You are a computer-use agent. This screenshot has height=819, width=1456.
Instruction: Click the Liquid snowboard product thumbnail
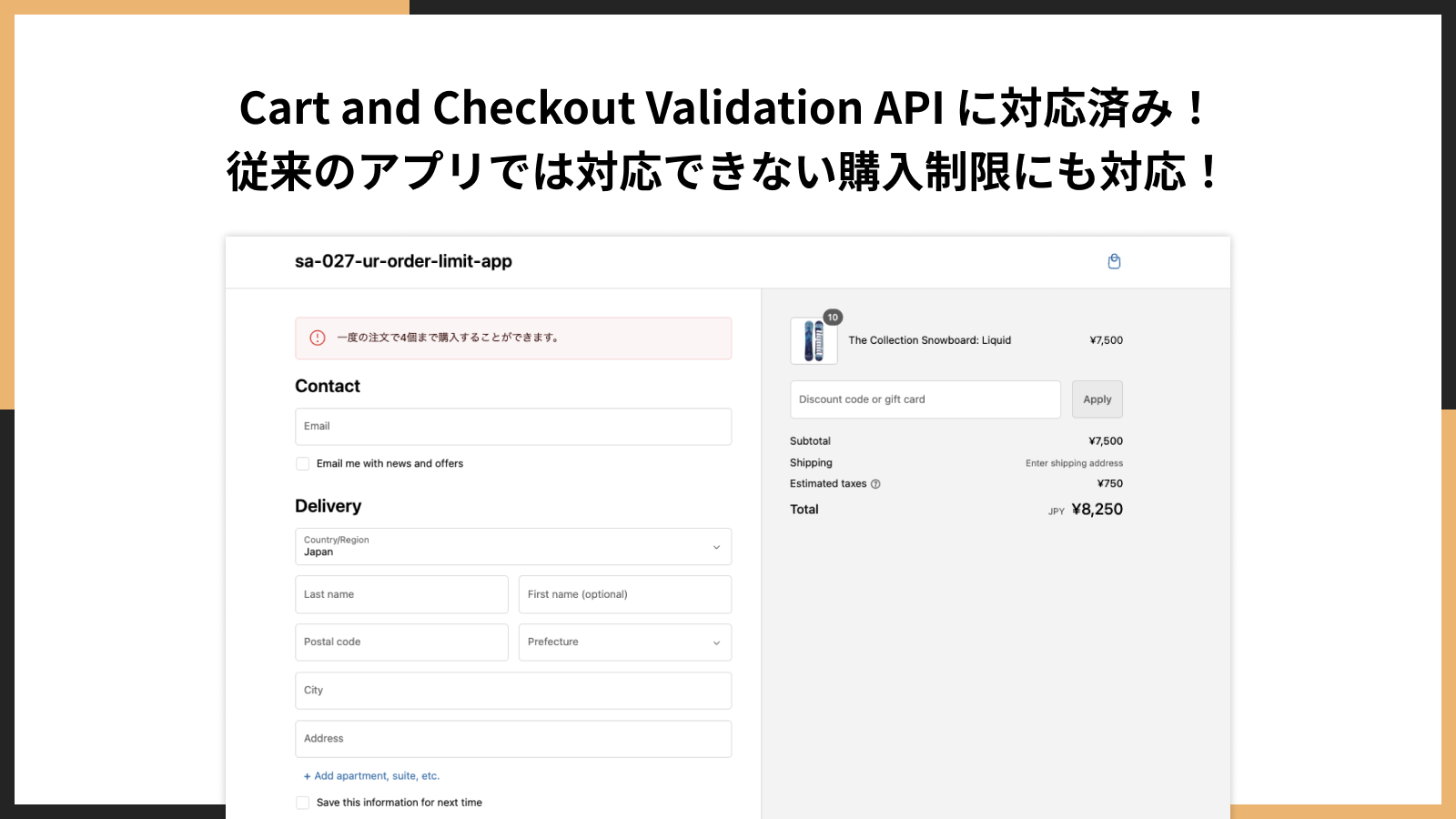tap(814, 341)
